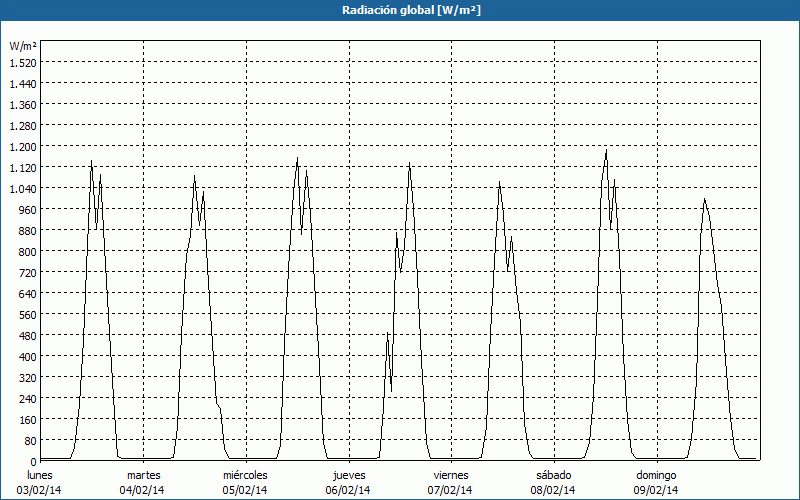800x500 pixels.
Task: Select the 1.120 y-axis label
Action: [23, 168]
